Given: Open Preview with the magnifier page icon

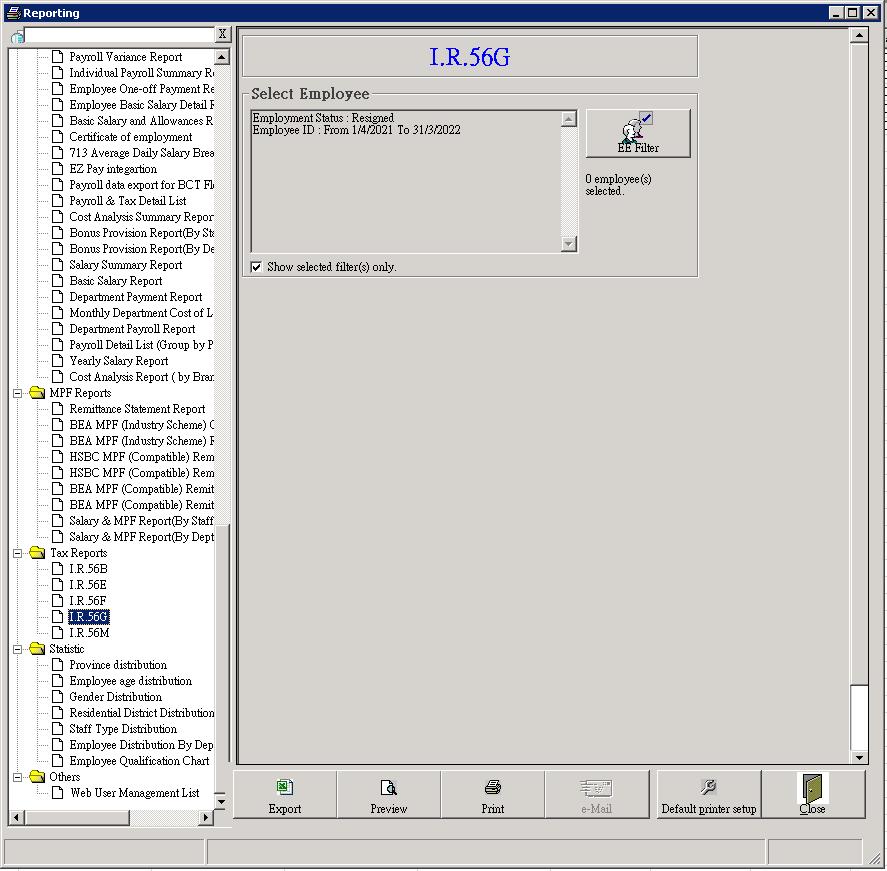Looking at the screenshot, I should pyautogui.click(x=389, y=795).
